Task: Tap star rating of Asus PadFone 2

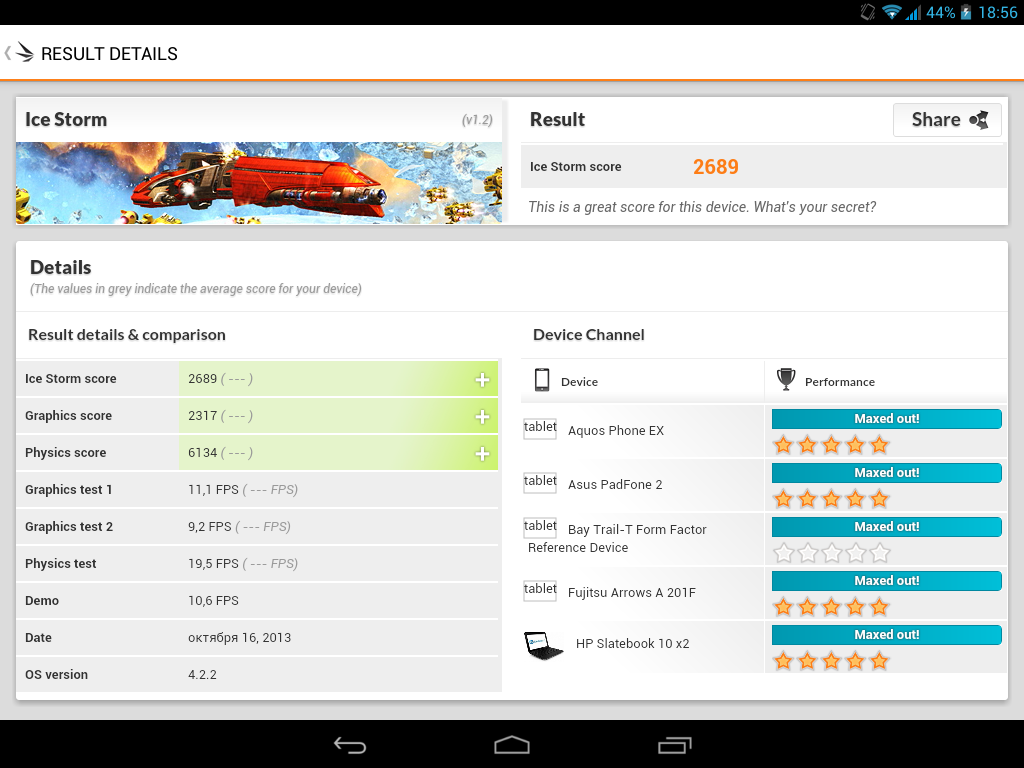Action: click(831, 500)
